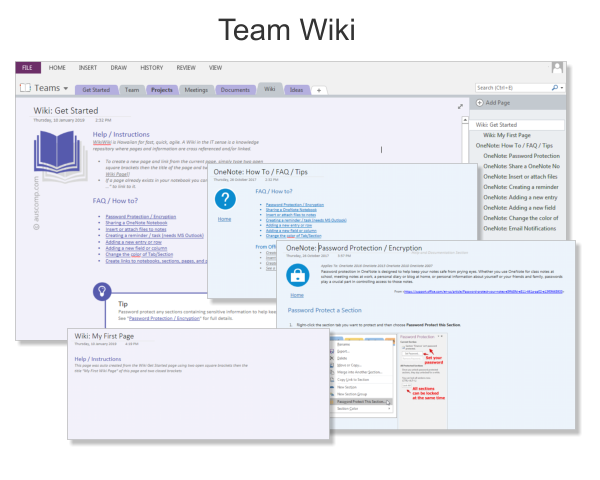Select the Team section tab

point(132,90)
